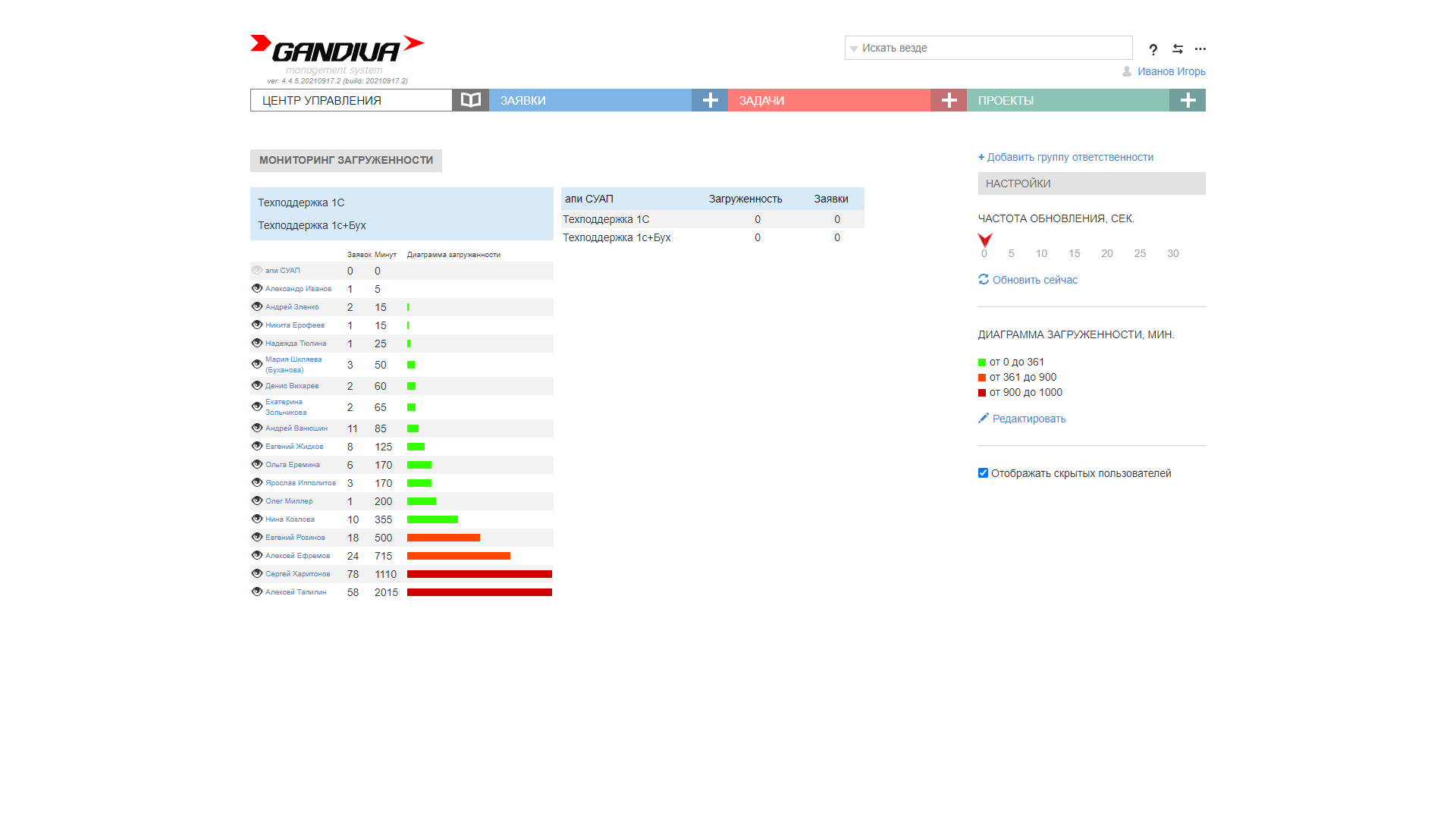Toggle visibility eye for Евгений Розинов
This screenshot has height=819, width=1456.
point(257,537)
